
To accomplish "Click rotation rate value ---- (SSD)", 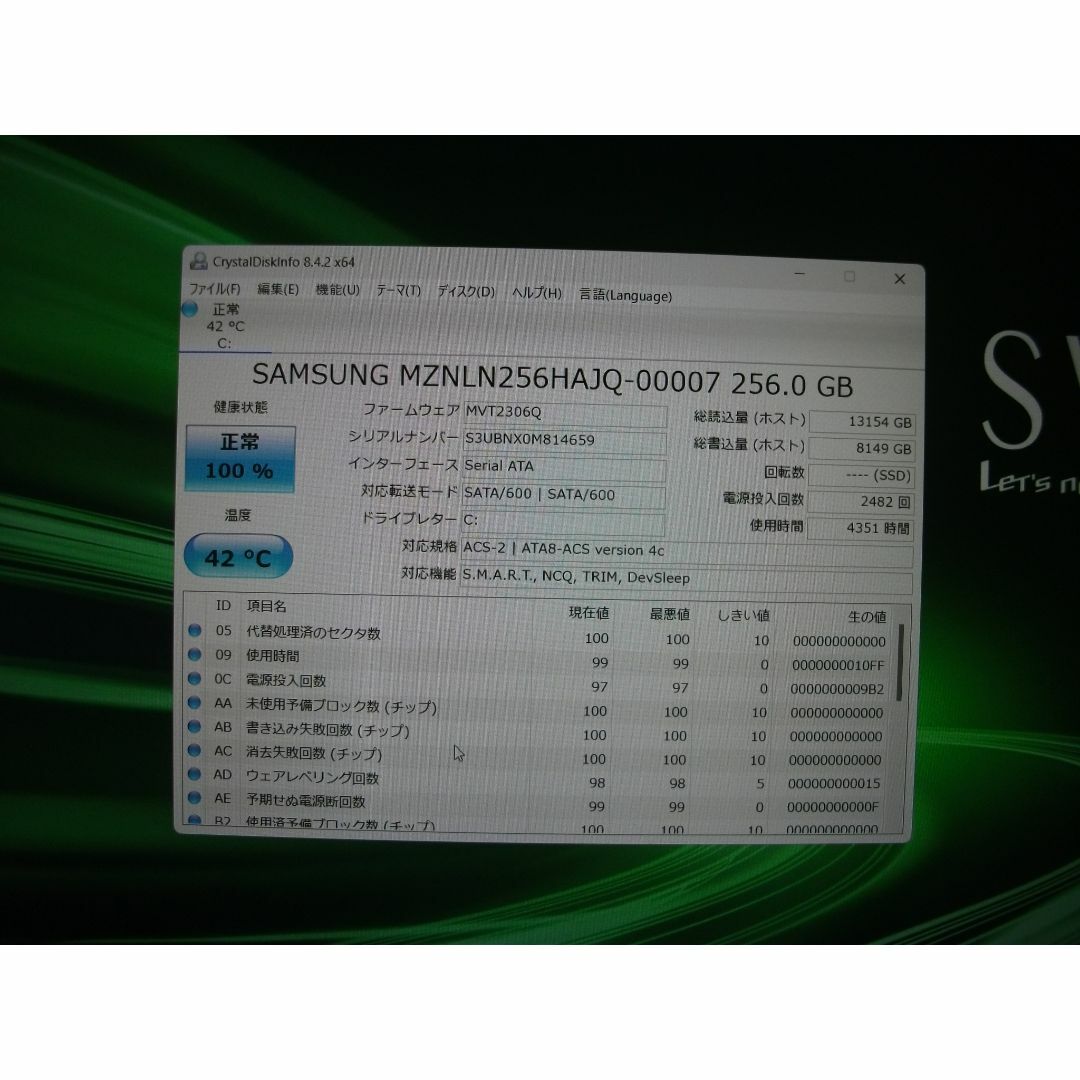I will [x=861, y=476].
